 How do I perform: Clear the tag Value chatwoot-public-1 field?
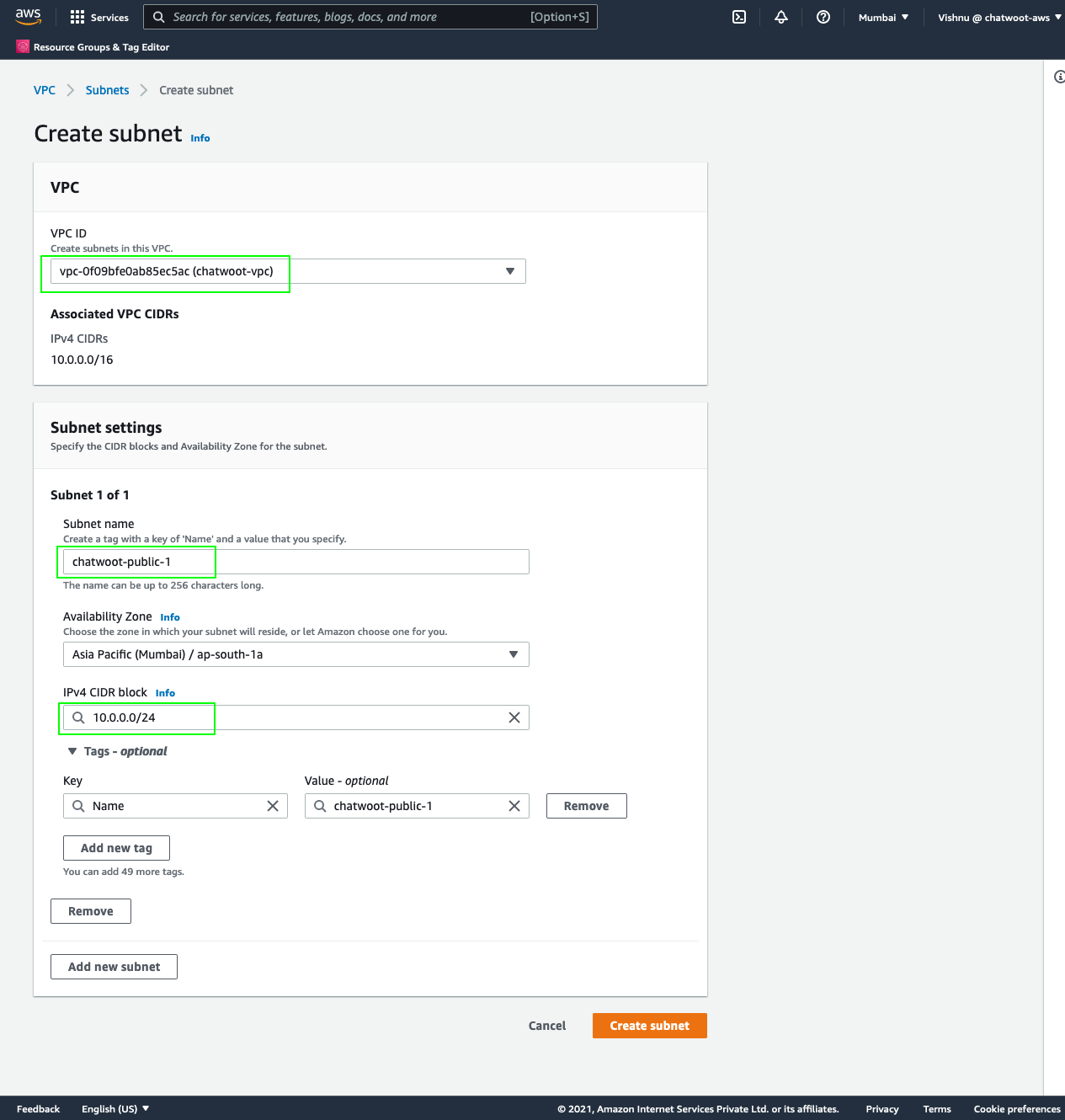point(514,806)
